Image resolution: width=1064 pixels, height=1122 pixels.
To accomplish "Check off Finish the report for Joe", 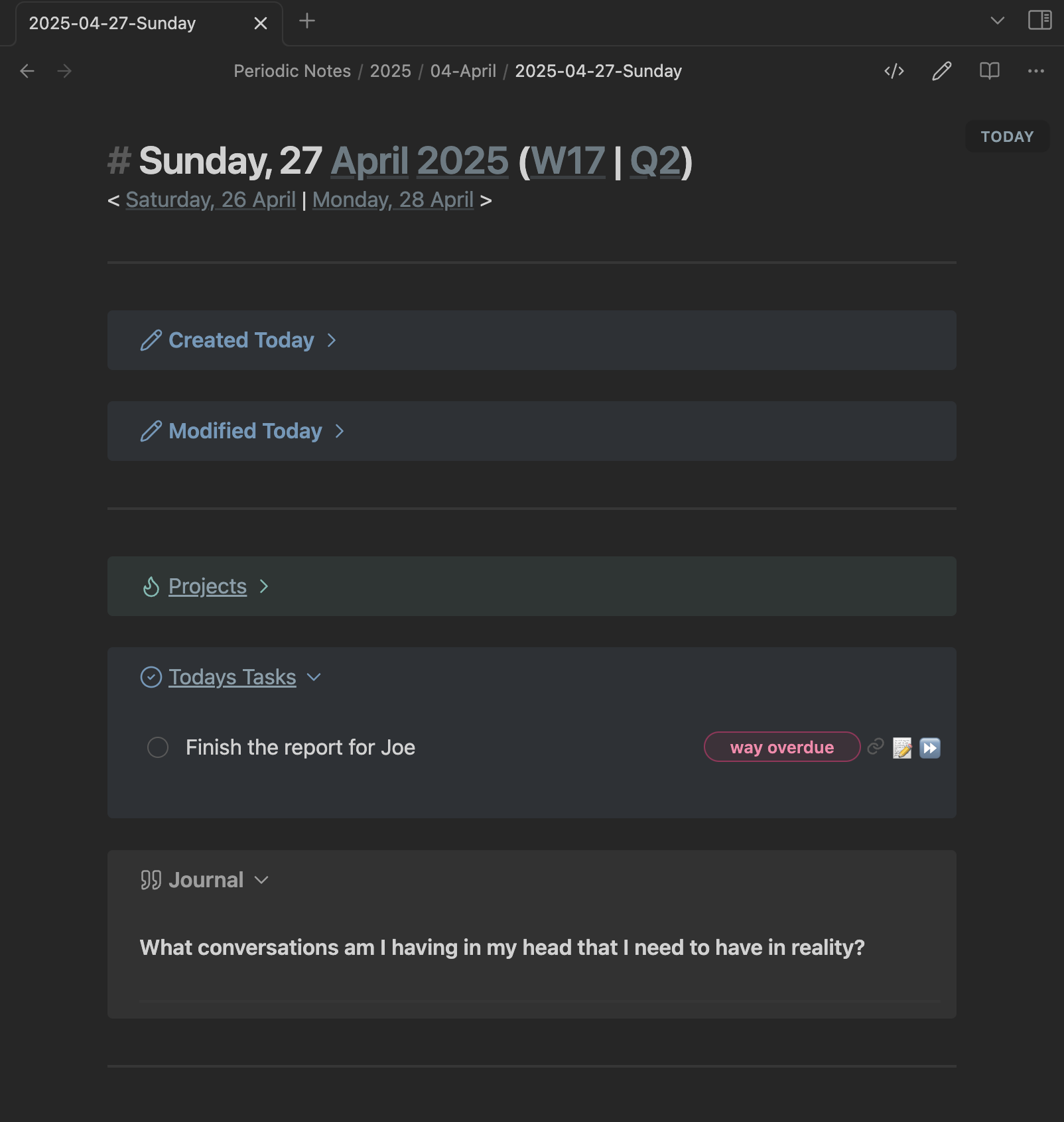I will coord(158,747).
